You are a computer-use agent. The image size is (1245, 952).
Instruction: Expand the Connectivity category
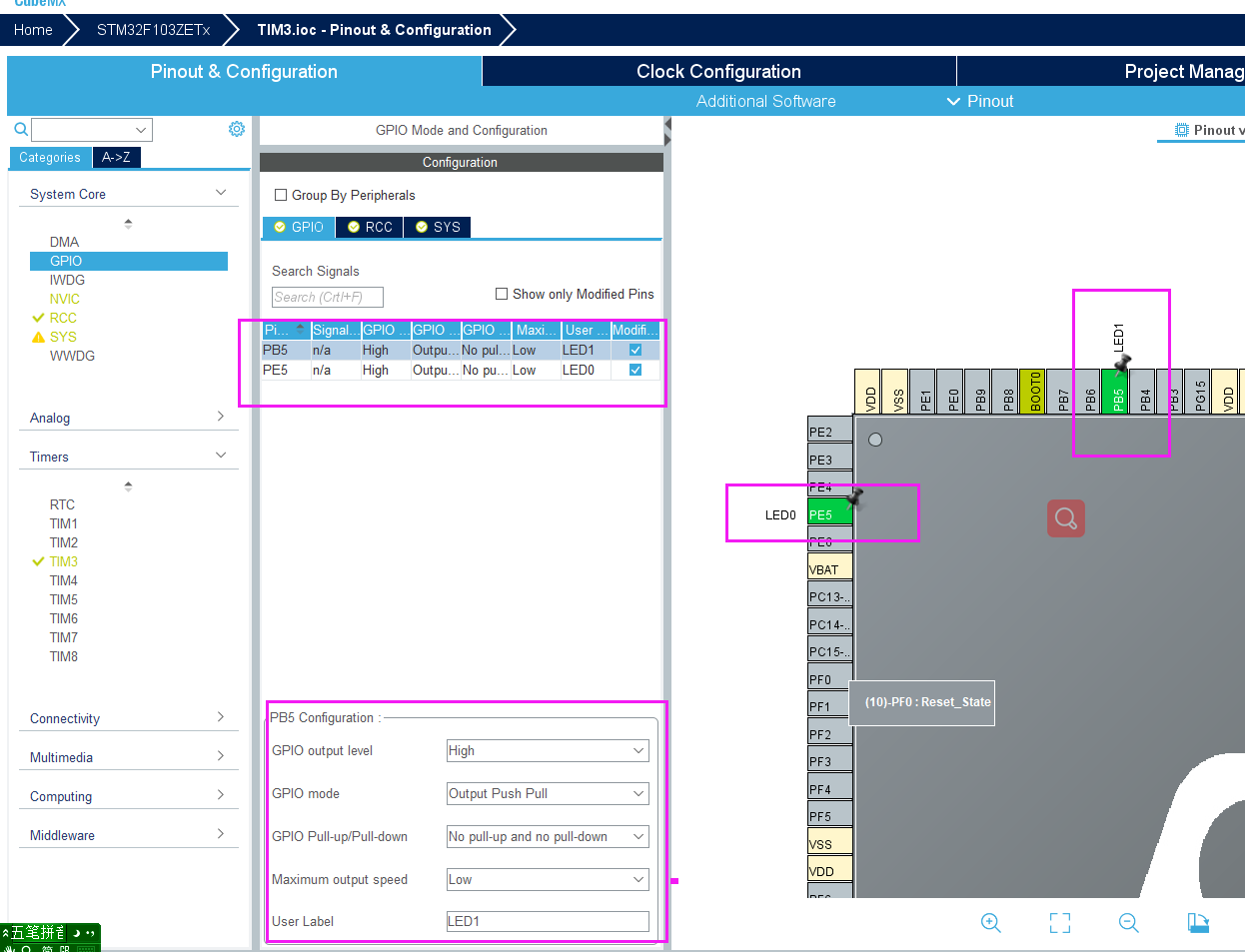pos(128,718)
